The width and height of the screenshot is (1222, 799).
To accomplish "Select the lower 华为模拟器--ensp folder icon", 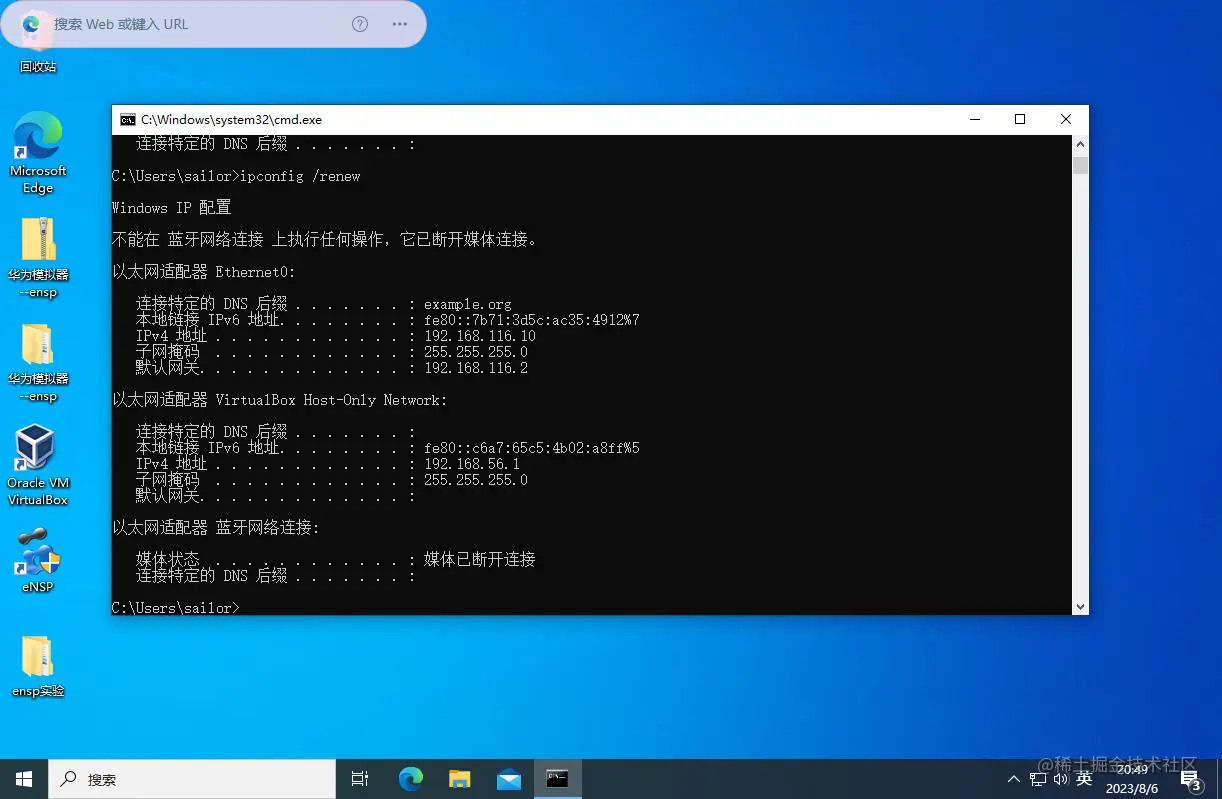I will [38, 362].
